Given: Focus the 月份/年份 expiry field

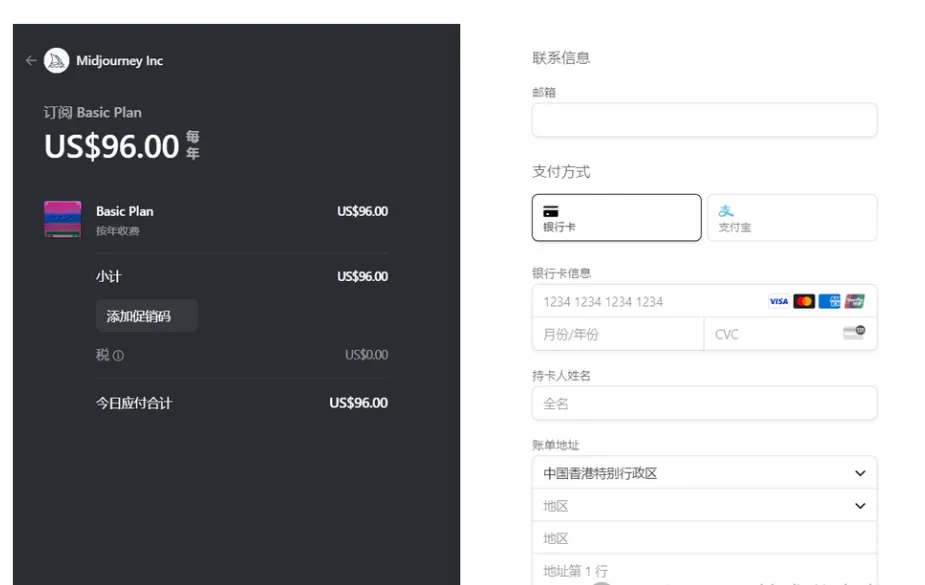Looking at the screenshot, I should [x=618, y=334].
